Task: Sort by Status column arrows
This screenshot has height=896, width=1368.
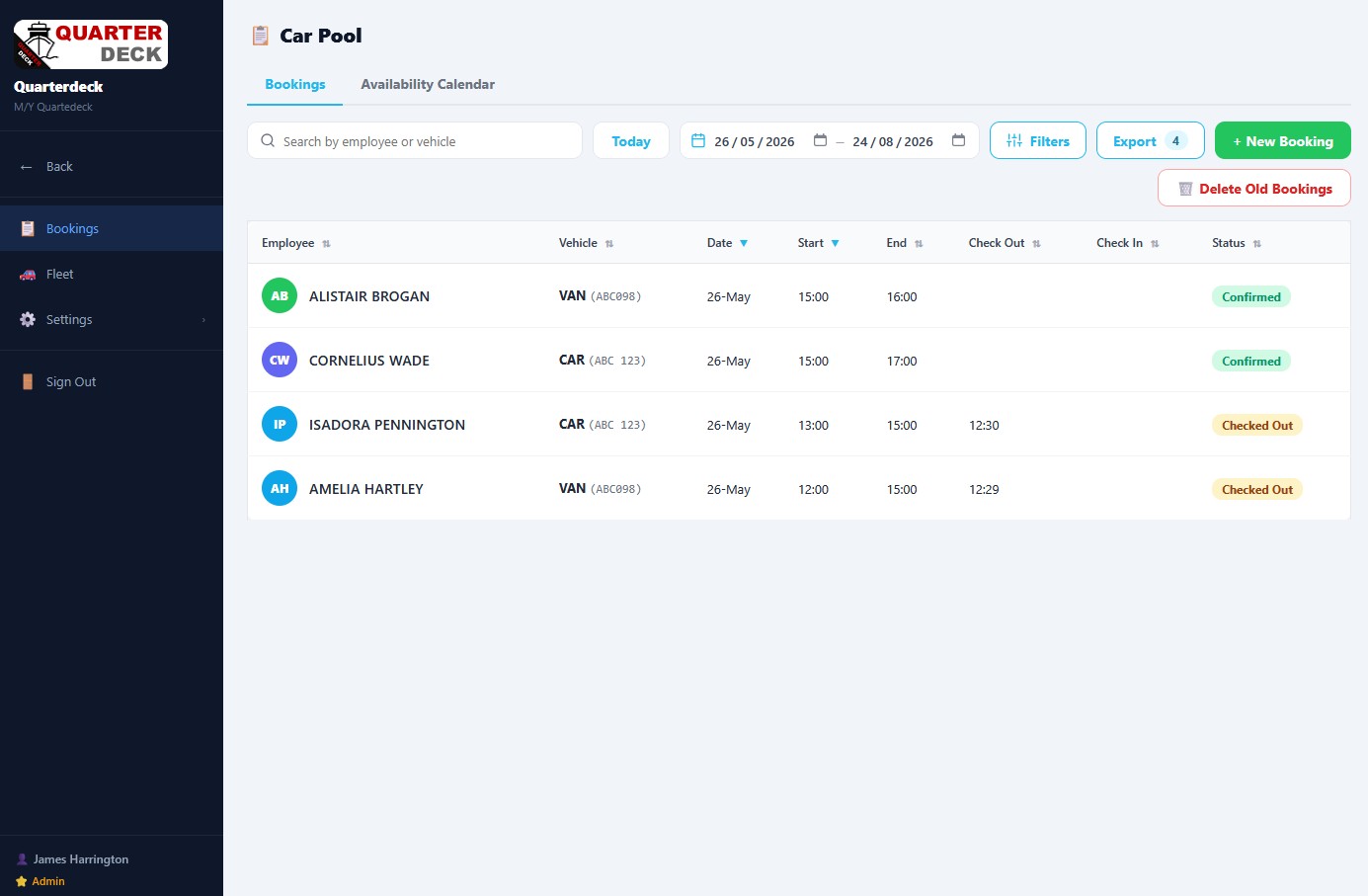Action: pyautogui.click(x=1257, y=244)
